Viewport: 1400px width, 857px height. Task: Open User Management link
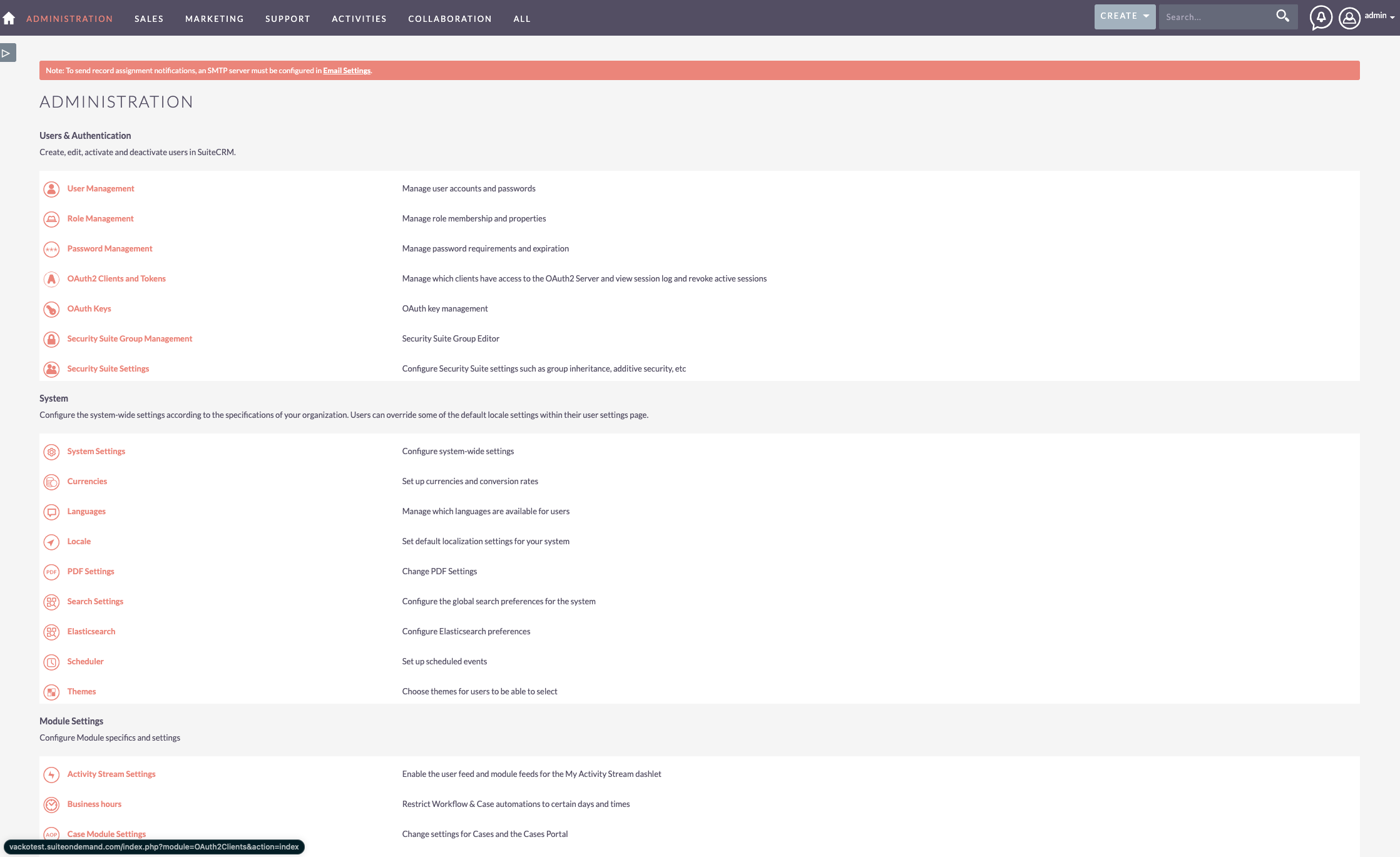[x=101, y=188]
